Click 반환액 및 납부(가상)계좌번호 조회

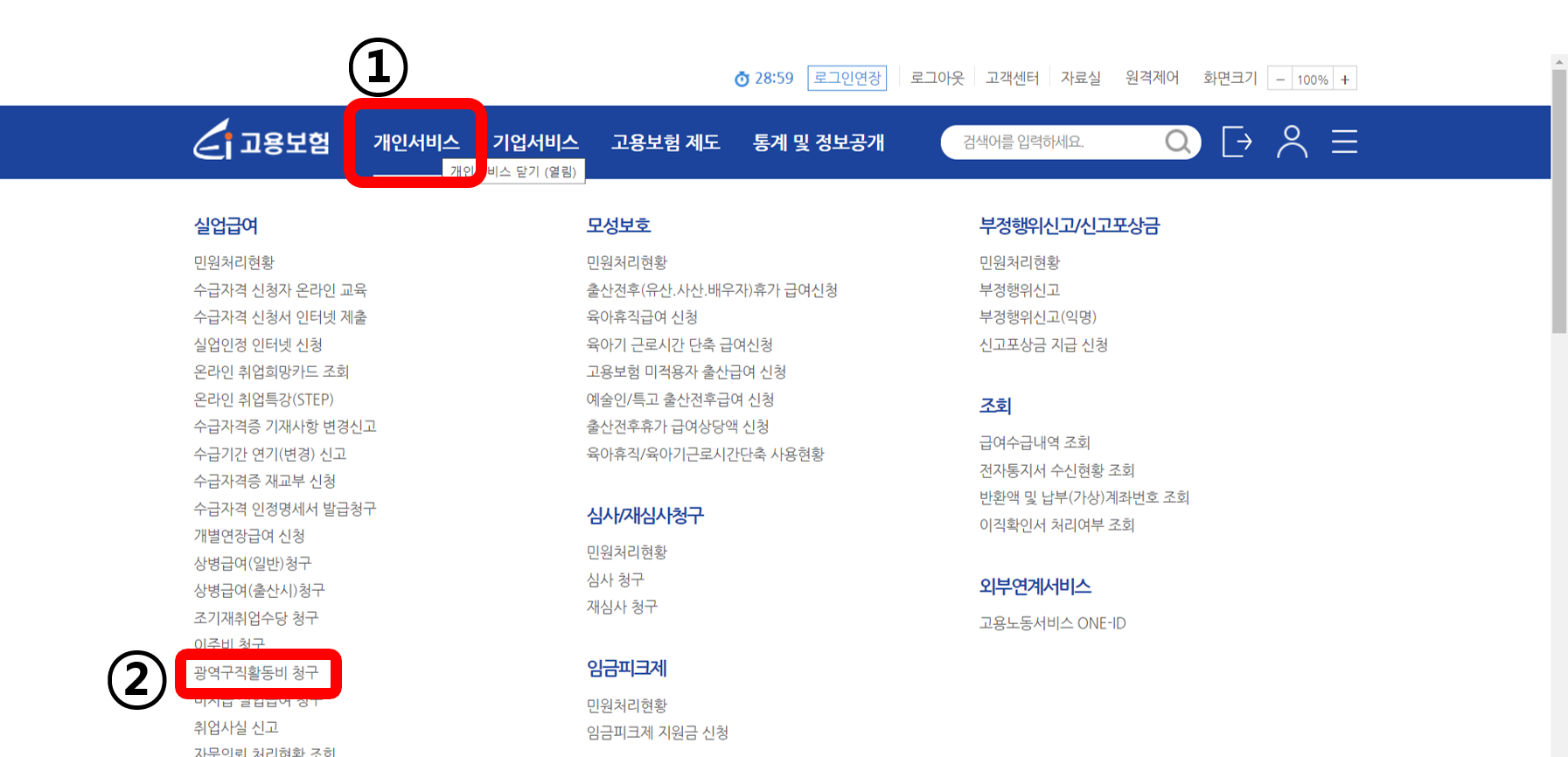click(1084, 497)
